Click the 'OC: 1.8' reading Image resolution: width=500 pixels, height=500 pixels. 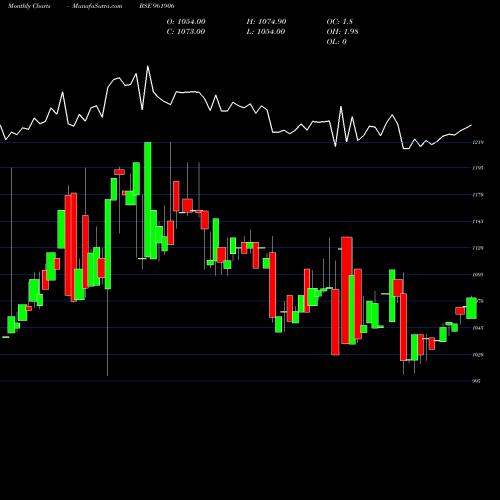[340, 22]
